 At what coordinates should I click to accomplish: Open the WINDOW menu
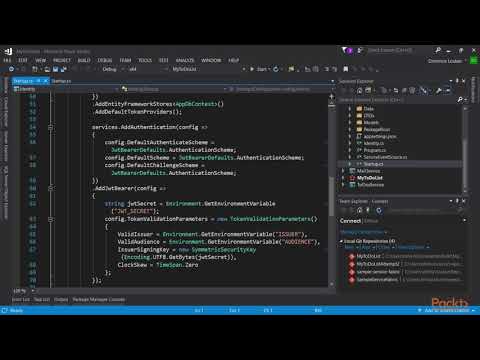211,60
